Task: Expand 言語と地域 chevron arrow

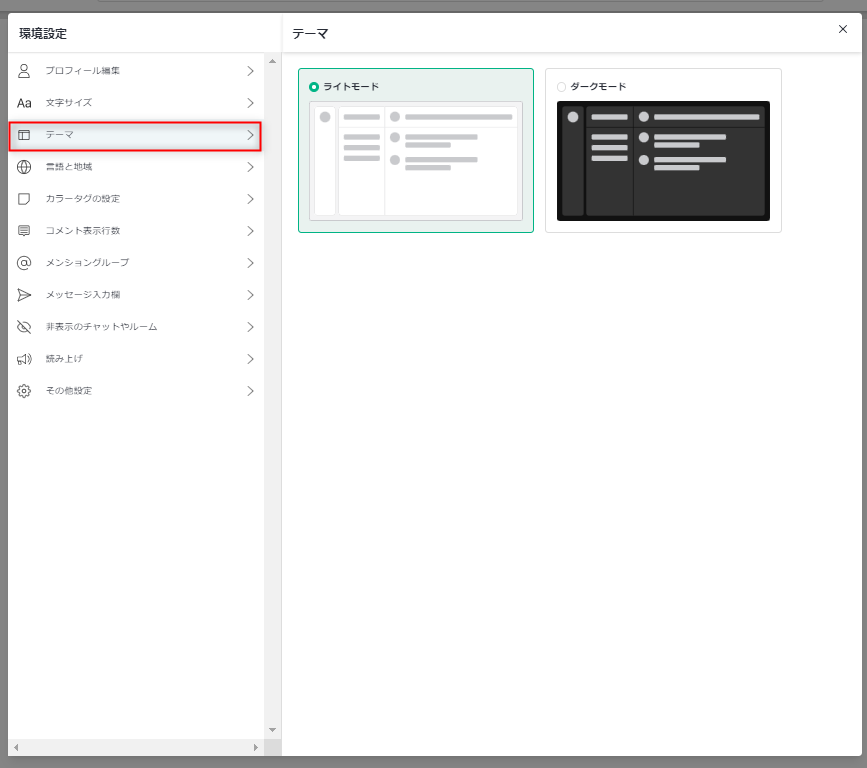Action: pyautogui.click(x=250, y=167)
